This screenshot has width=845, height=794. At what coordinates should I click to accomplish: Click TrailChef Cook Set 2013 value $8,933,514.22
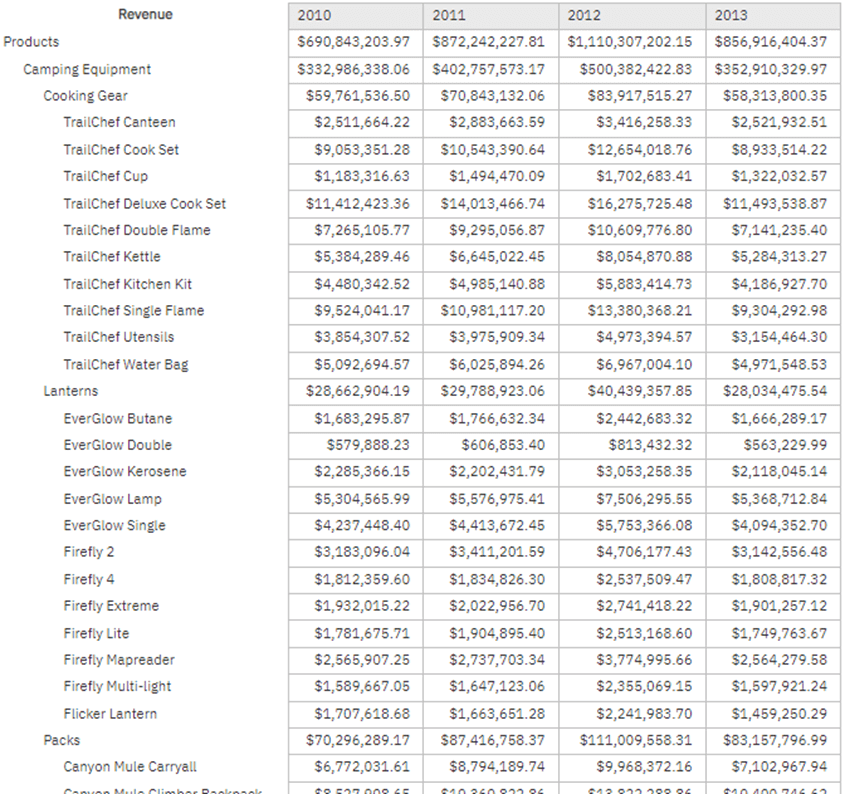tap(779, 150)
